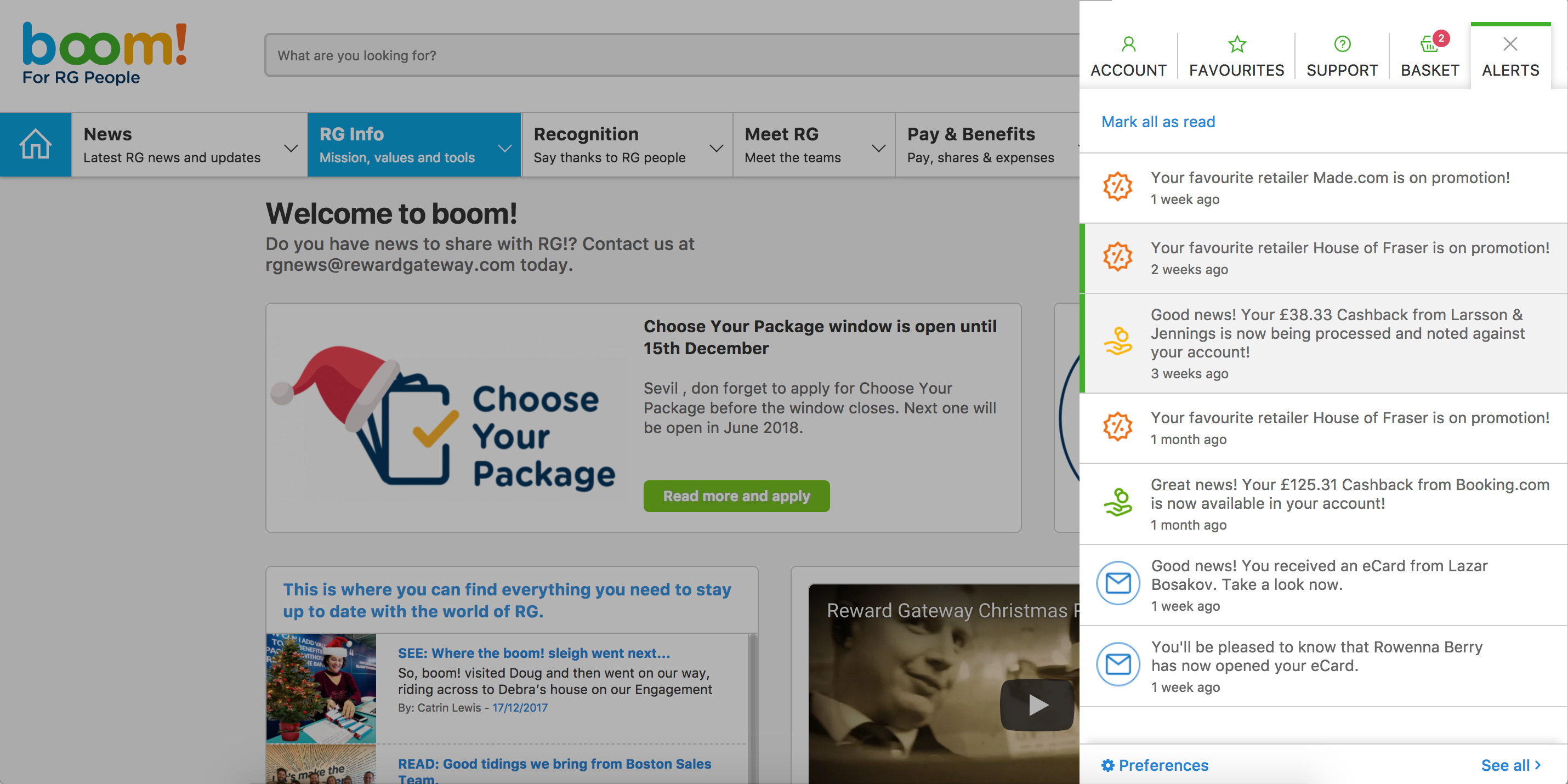Click the news list scrollbar
This screenshot has width=1568, height=784.
point(752,708)
